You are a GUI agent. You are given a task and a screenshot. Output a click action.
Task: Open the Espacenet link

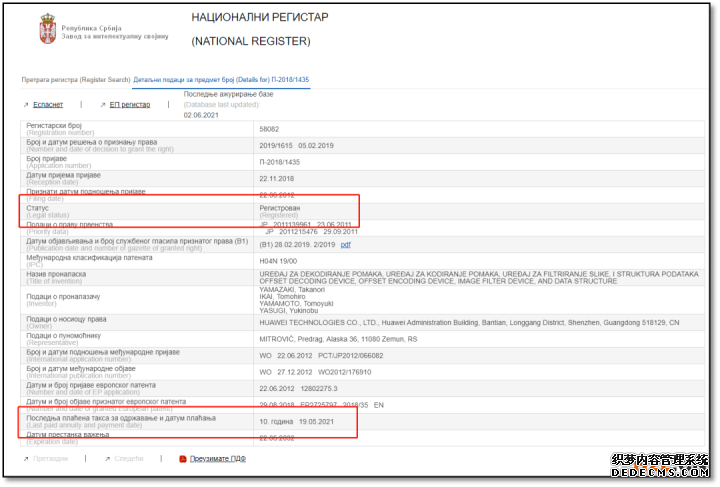click(x=48, y=104)
